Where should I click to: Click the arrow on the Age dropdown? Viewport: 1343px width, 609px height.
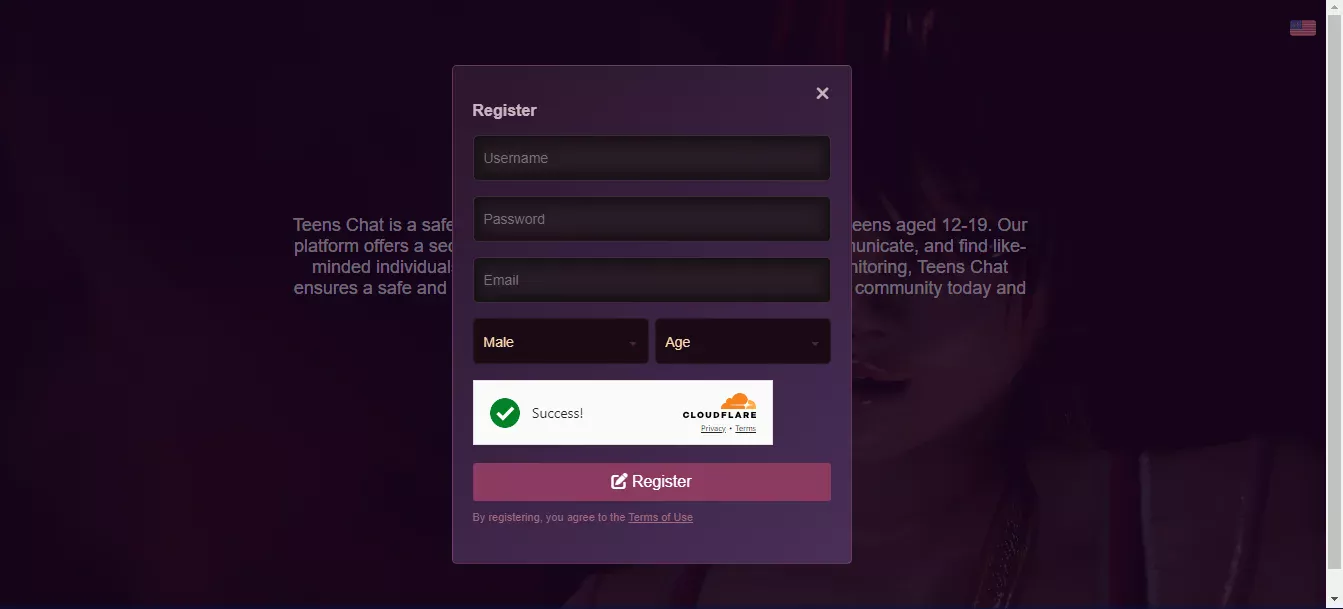coord(815,343)
